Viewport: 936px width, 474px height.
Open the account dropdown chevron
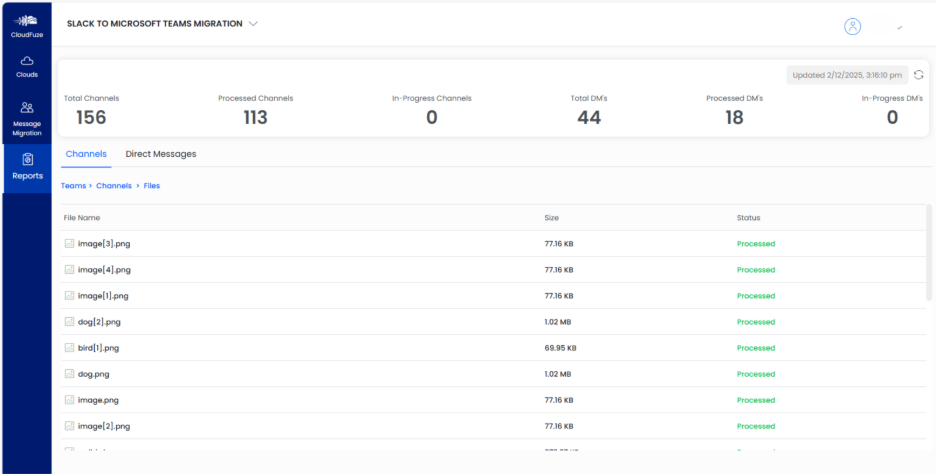click(x=900, y=27)
